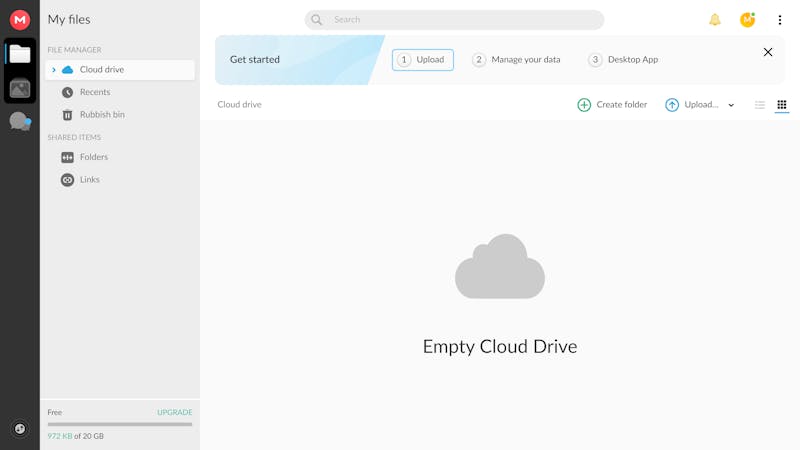This screenshot has width=800, height=450.
Task: Click the Upload... button
Action: point(692,105)
